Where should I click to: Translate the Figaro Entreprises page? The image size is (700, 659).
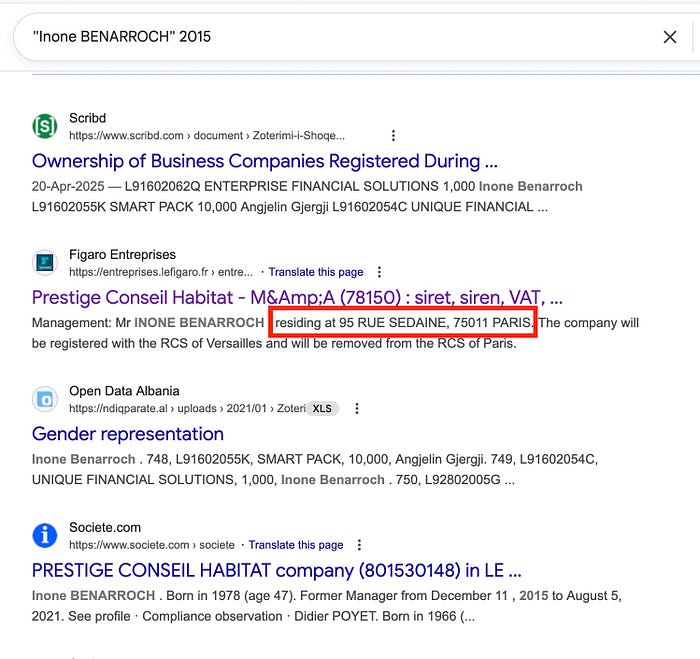pos(316,272)
